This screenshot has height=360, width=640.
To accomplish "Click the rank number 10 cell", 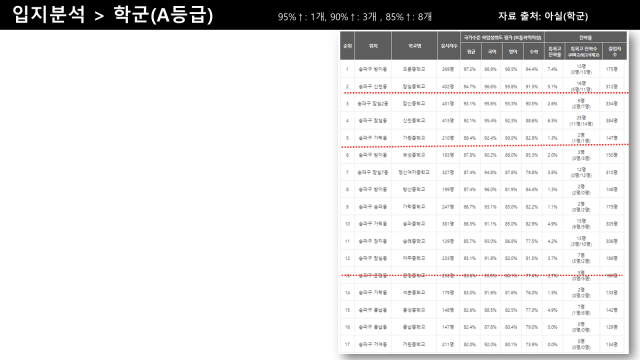I will (347, 224).
